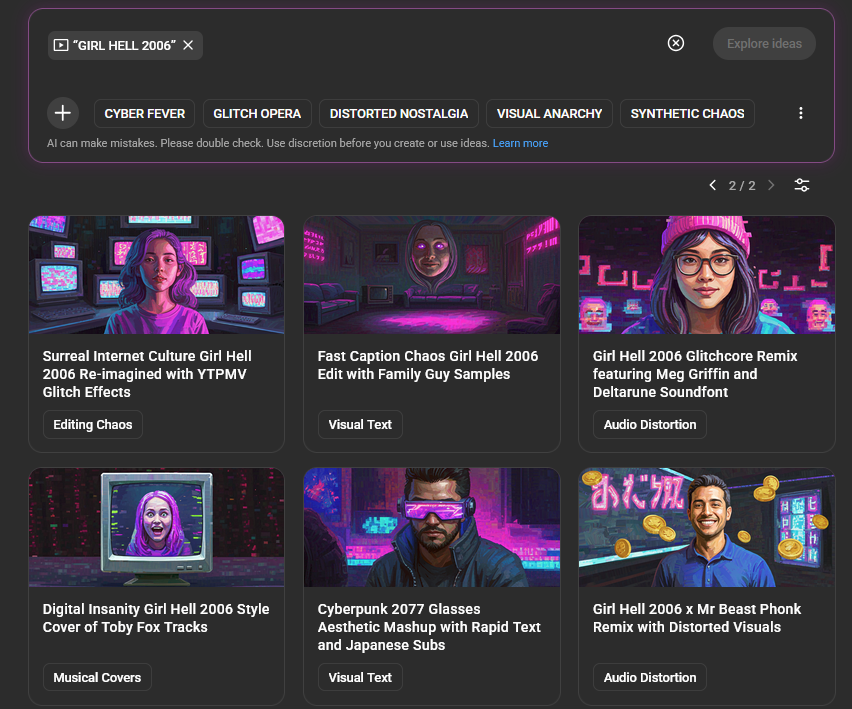Image resolution: width=852 pixels, height=709 pixels.
Task: Click the Explore ideas button
Action: tap(764, 43)
